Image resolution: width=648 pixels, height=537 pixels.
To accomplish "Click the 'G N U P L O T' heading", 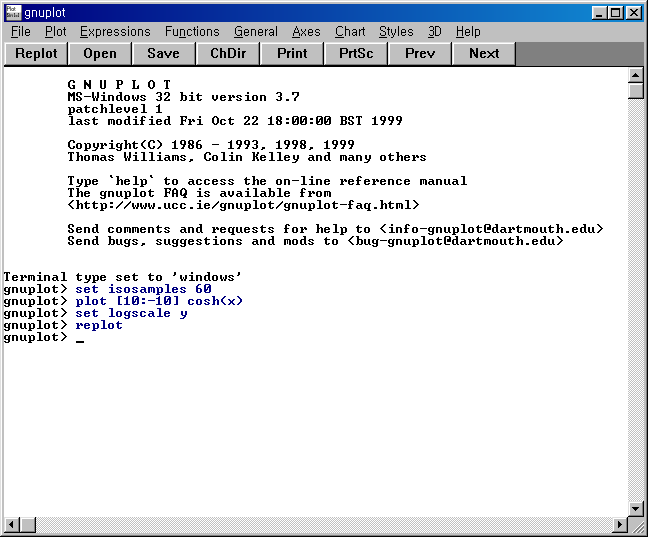I will click(119, 85).
